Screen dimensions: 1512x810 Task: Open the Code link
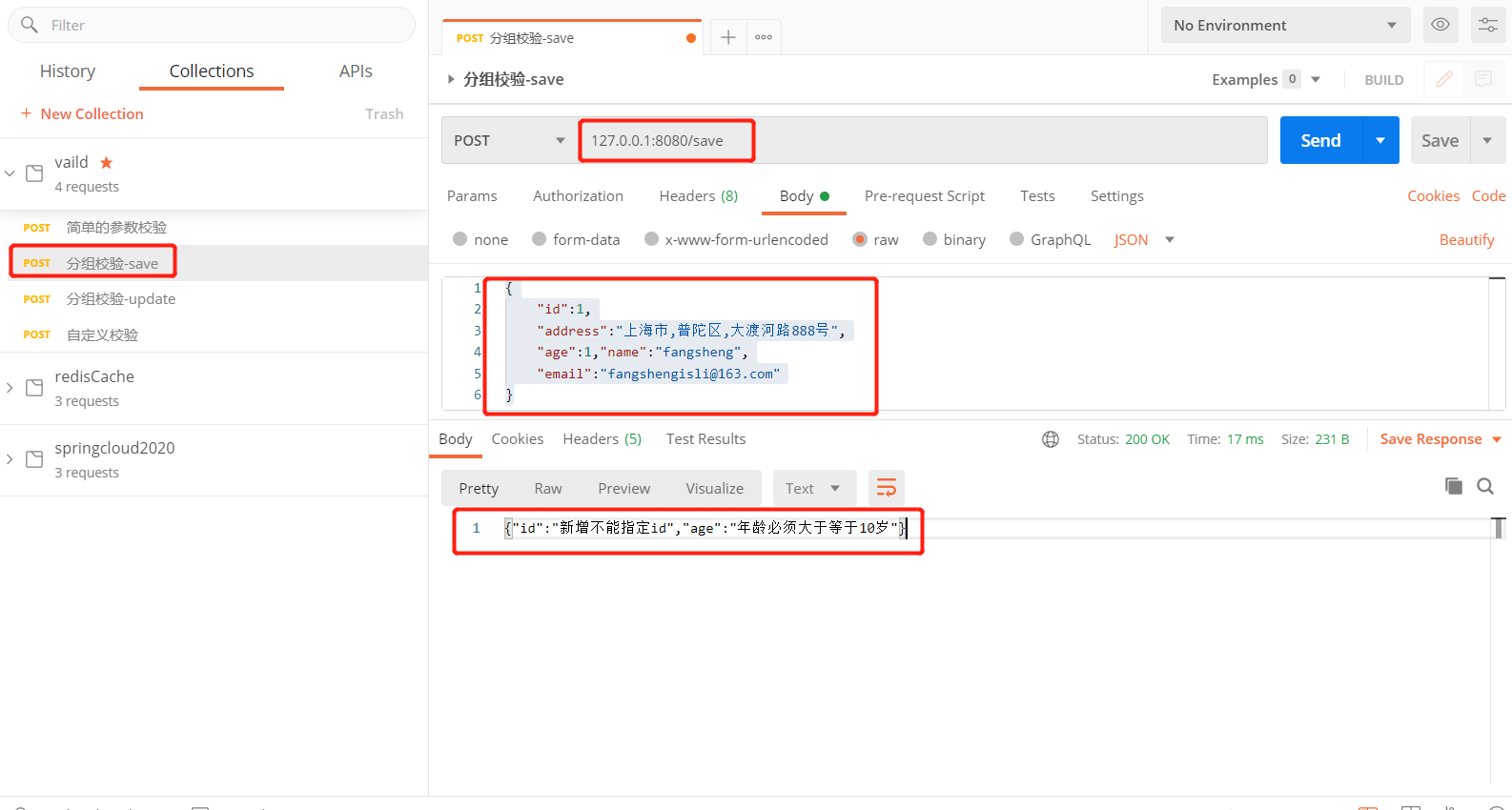click(1489, 196)
